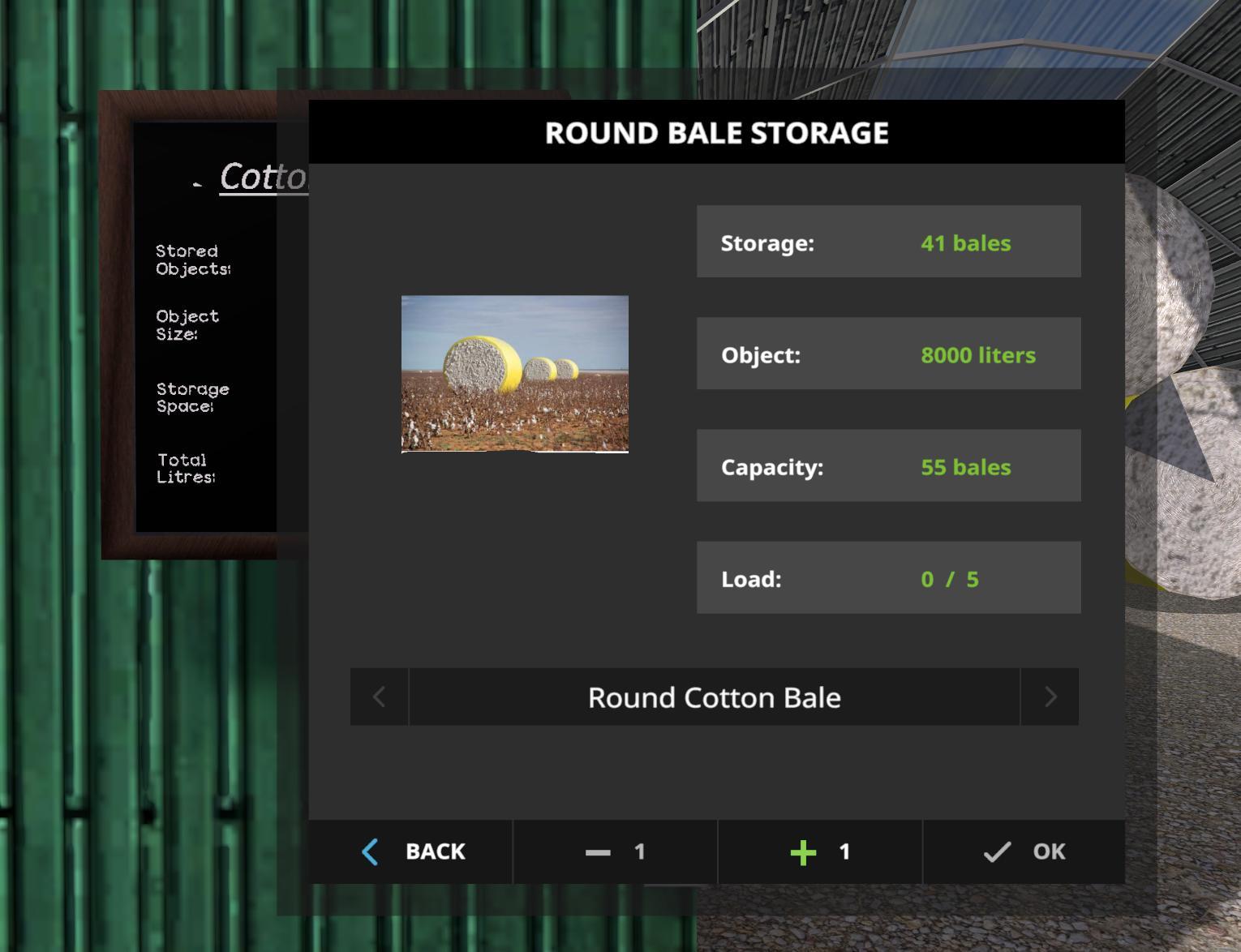Select the Load 0 / 5 row

click(x=888, y=577)
